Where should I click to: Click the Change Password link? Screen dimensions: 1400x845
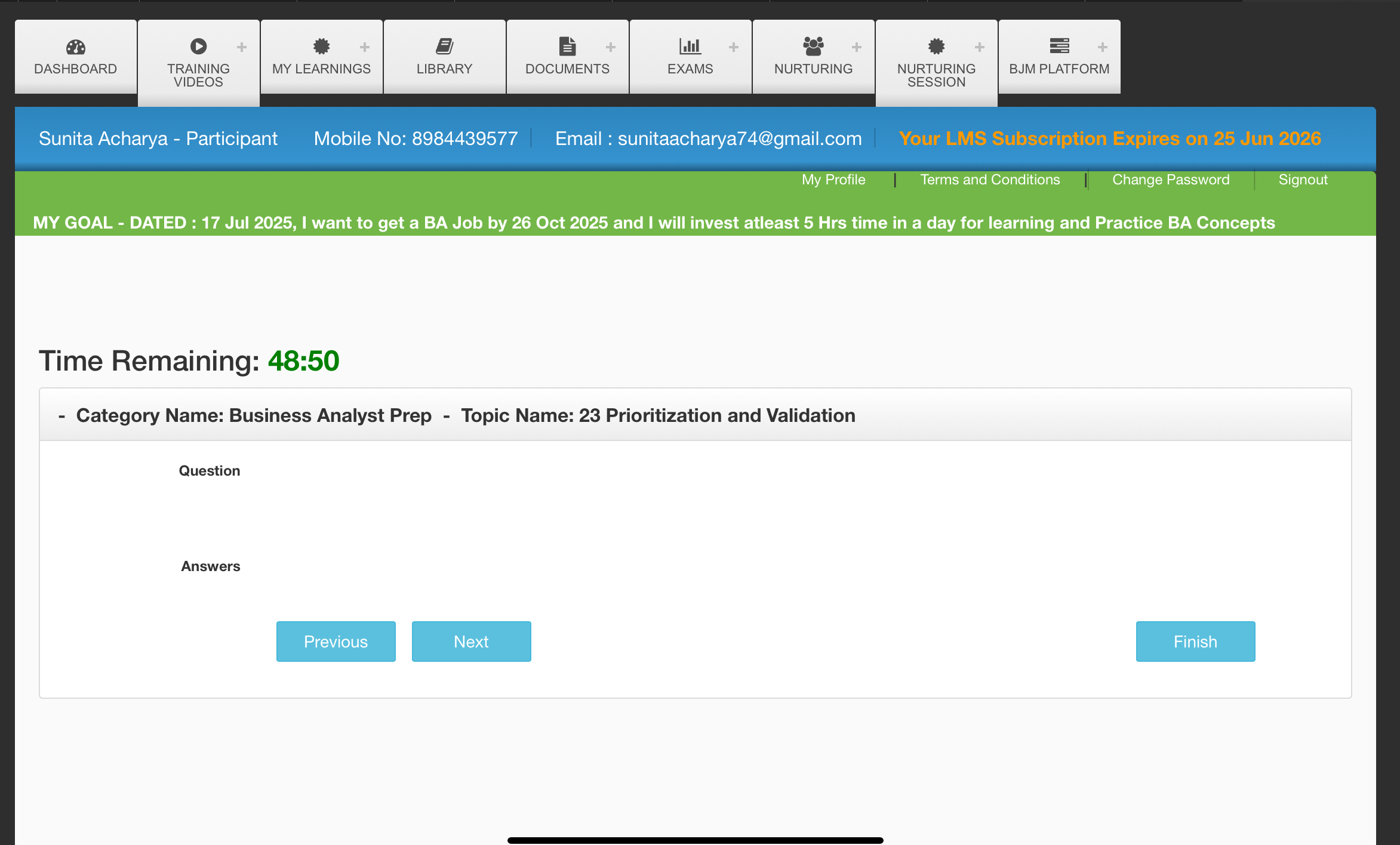pos(1171,180)
